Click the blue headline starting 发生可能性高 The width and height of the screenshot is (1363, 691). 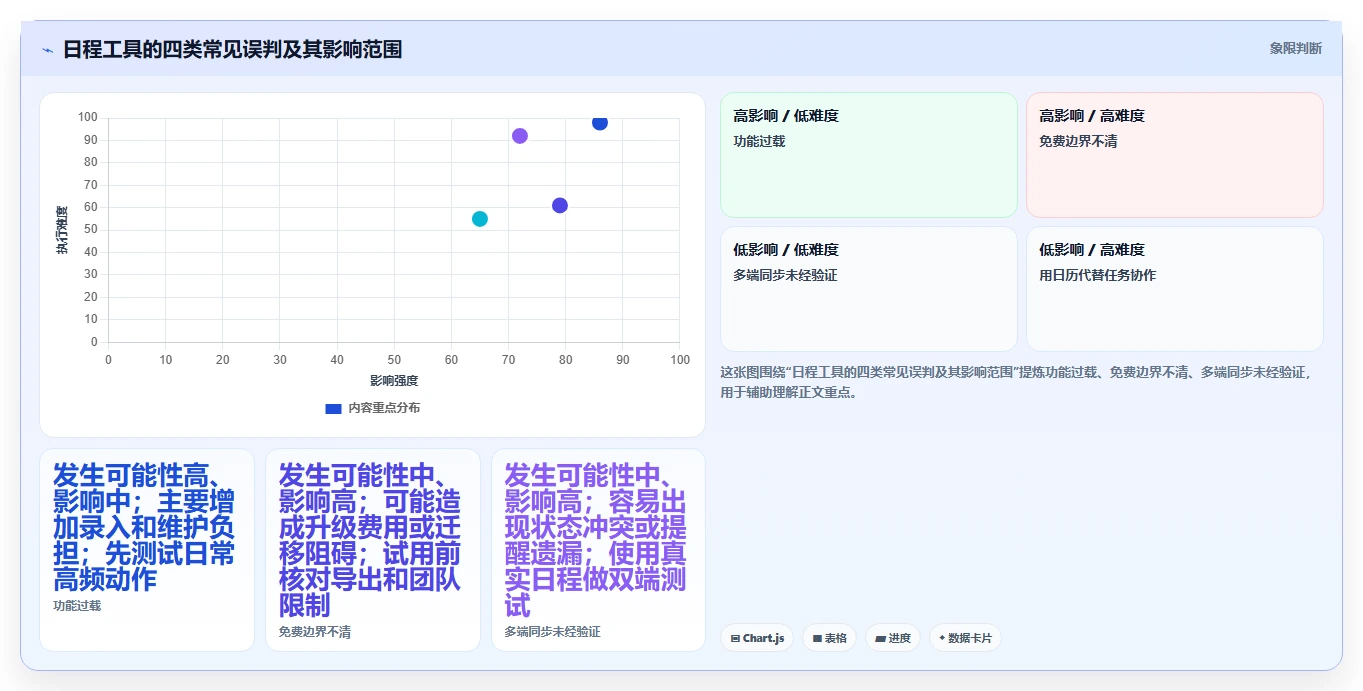pos(145,527)
